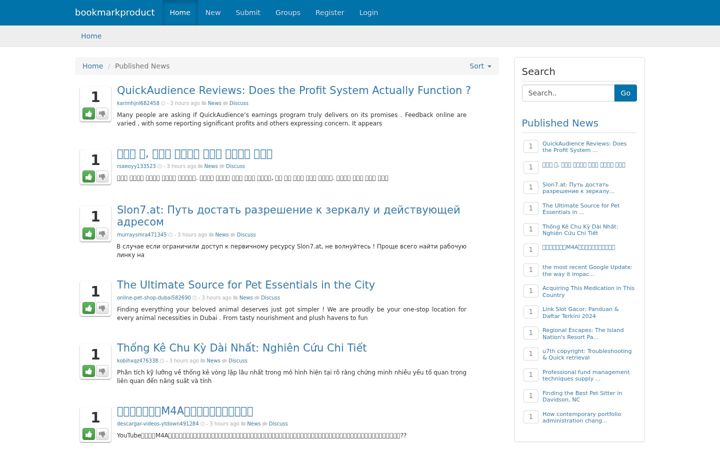720x450 pixels.
Task: Upvote the Pet Essentials post
Action: 89,308
